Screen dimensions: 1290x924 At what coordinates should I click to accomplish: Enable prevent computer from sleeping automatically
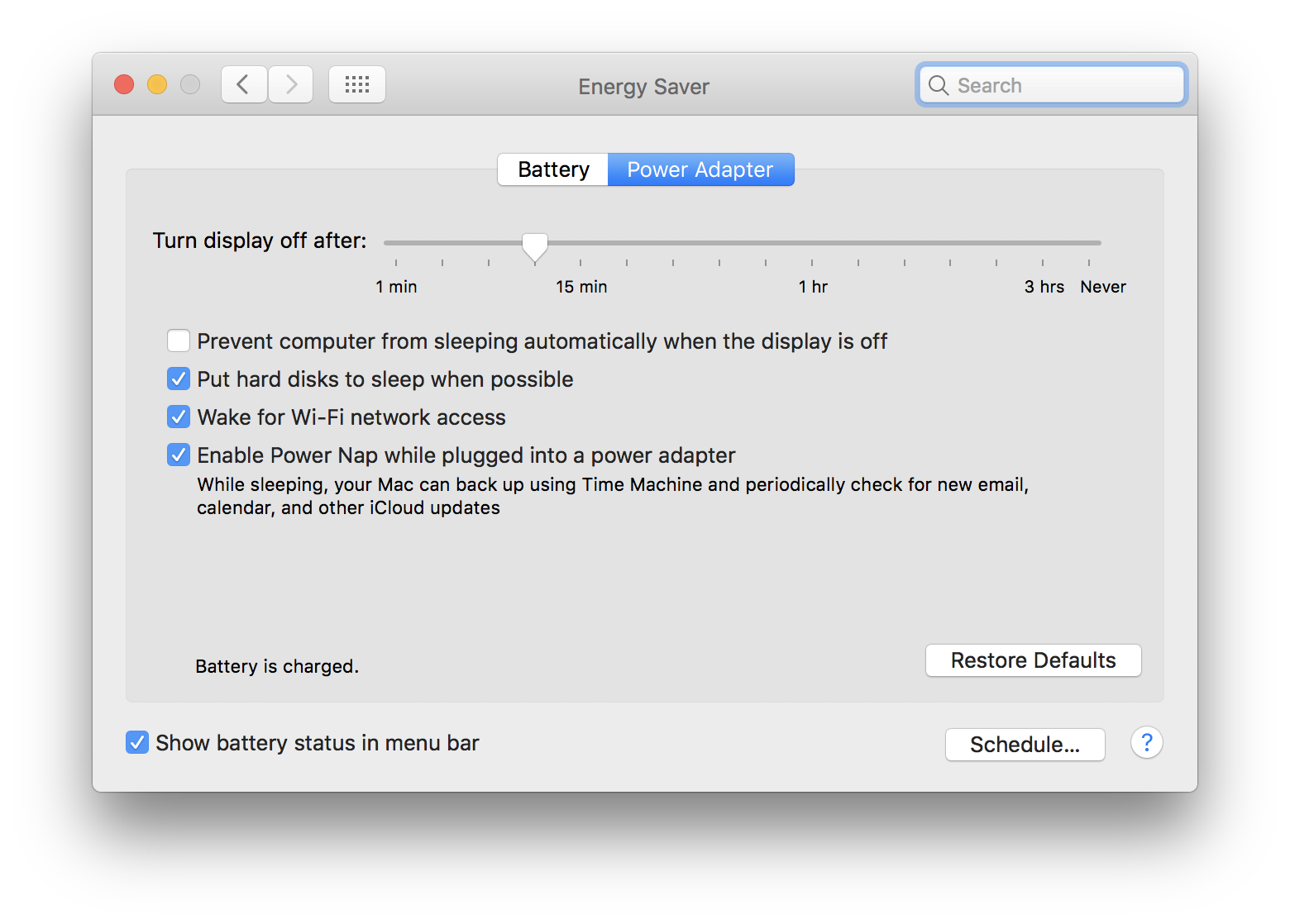(x=179, y=341)
